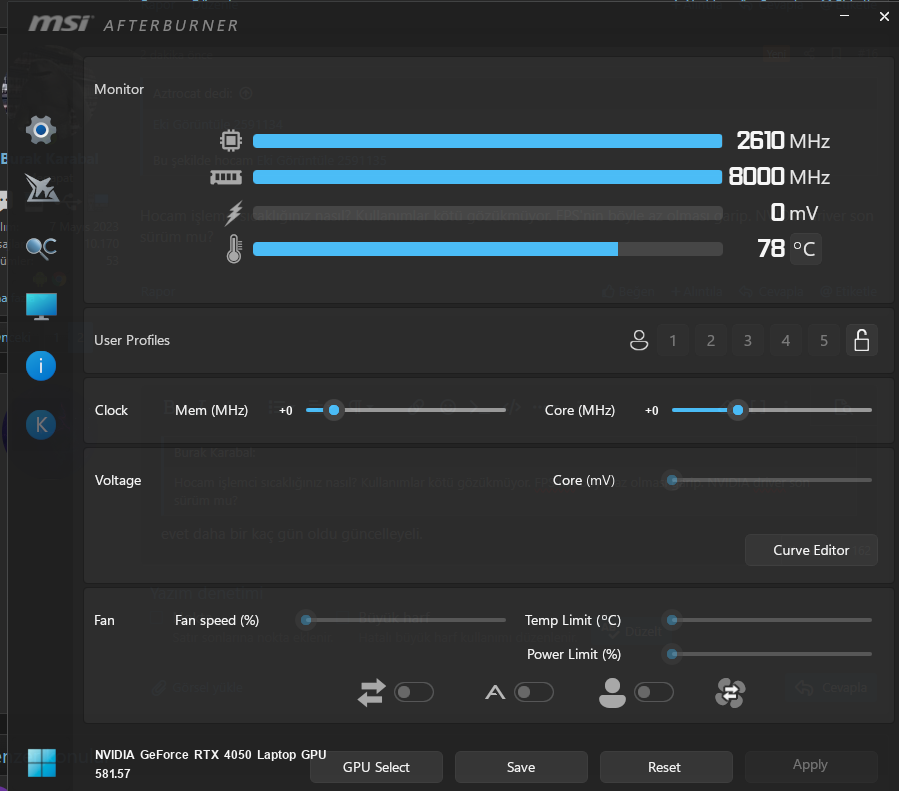Toggle the profile lock padlock icon
The image size is (899, 791).
pos(862,340)
